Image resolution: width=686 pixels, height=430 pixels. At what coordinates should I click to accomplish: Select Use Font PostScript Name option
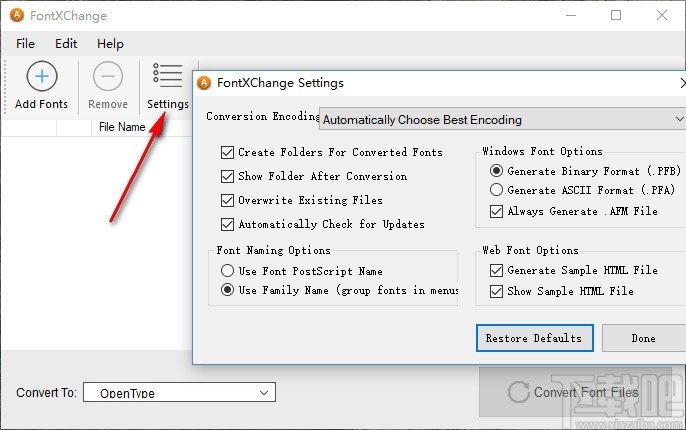[x=227, y=271]
